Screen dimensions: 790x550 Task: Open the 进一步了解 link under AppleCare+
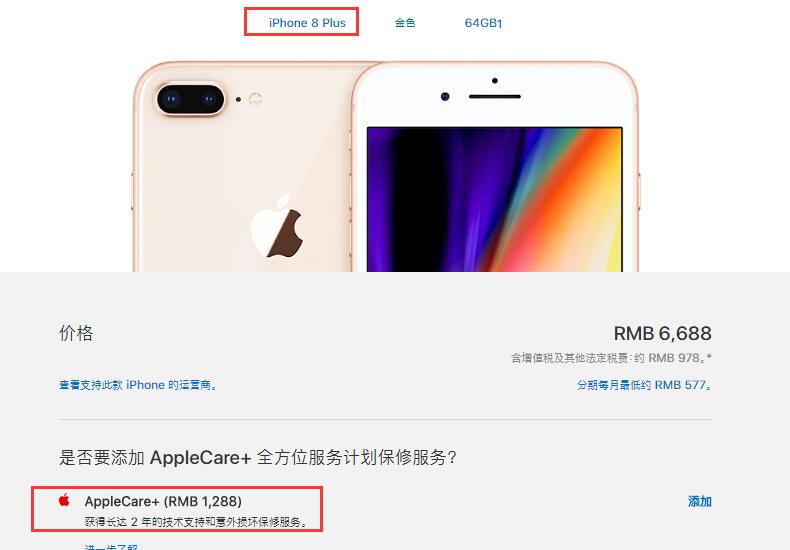click(x=111, y=546)
